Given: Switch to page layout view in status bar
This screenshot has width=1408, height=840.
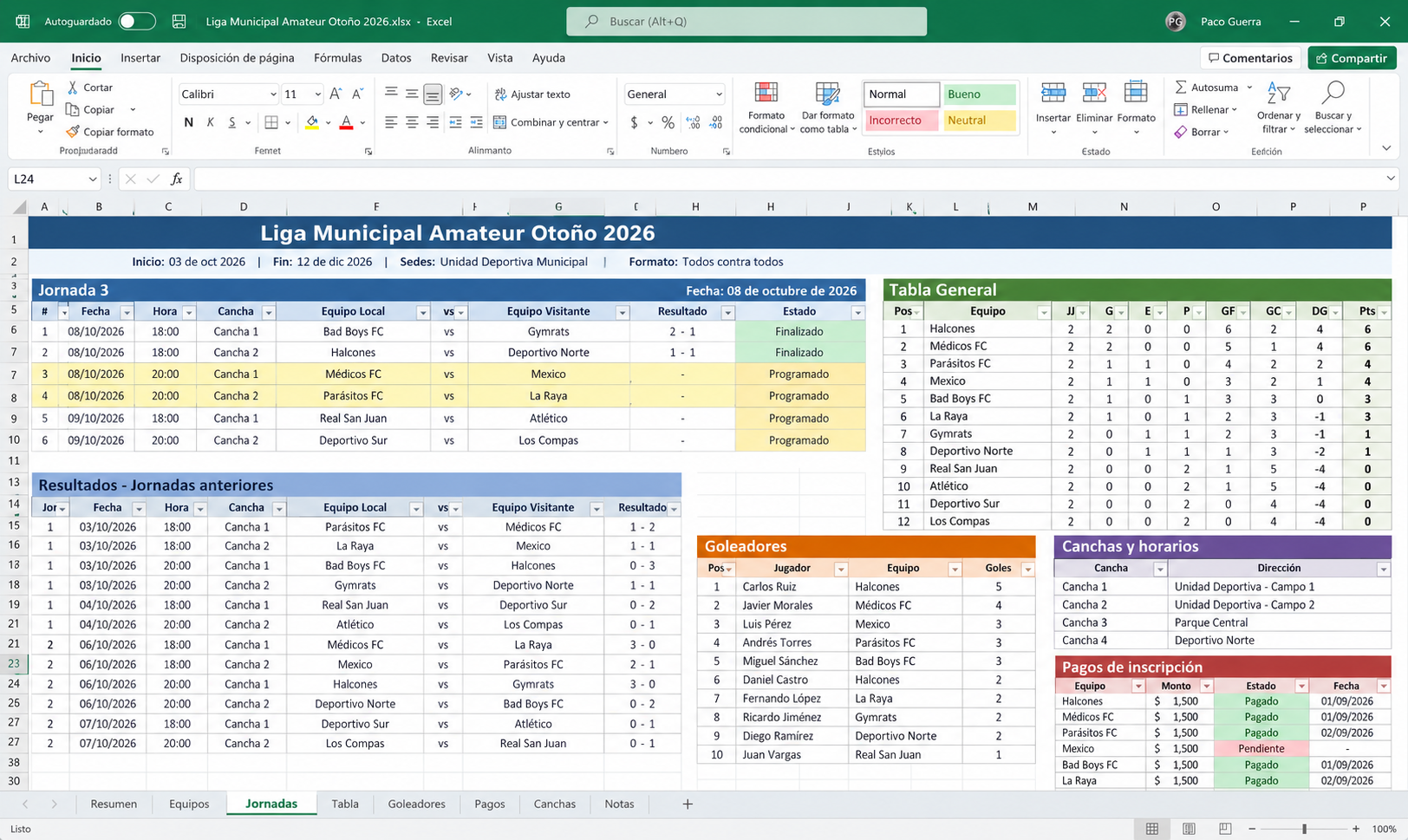Looking at the screenshot, I should [x=1189, y=829].
